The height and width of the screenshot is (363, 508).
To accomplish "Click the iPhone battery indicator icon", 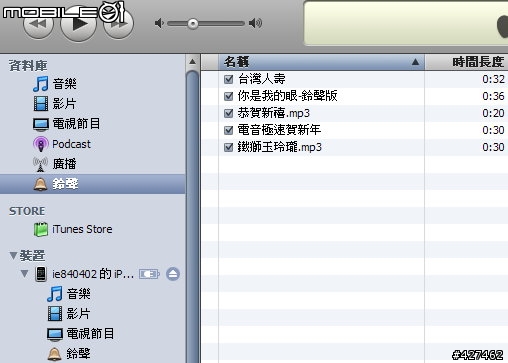I will (149, 274).
